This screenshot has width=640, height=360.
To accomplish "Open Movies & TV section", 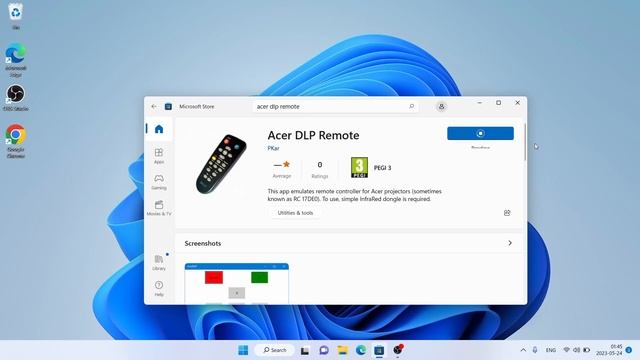I will pyautogui.click(x=159, y=208).
